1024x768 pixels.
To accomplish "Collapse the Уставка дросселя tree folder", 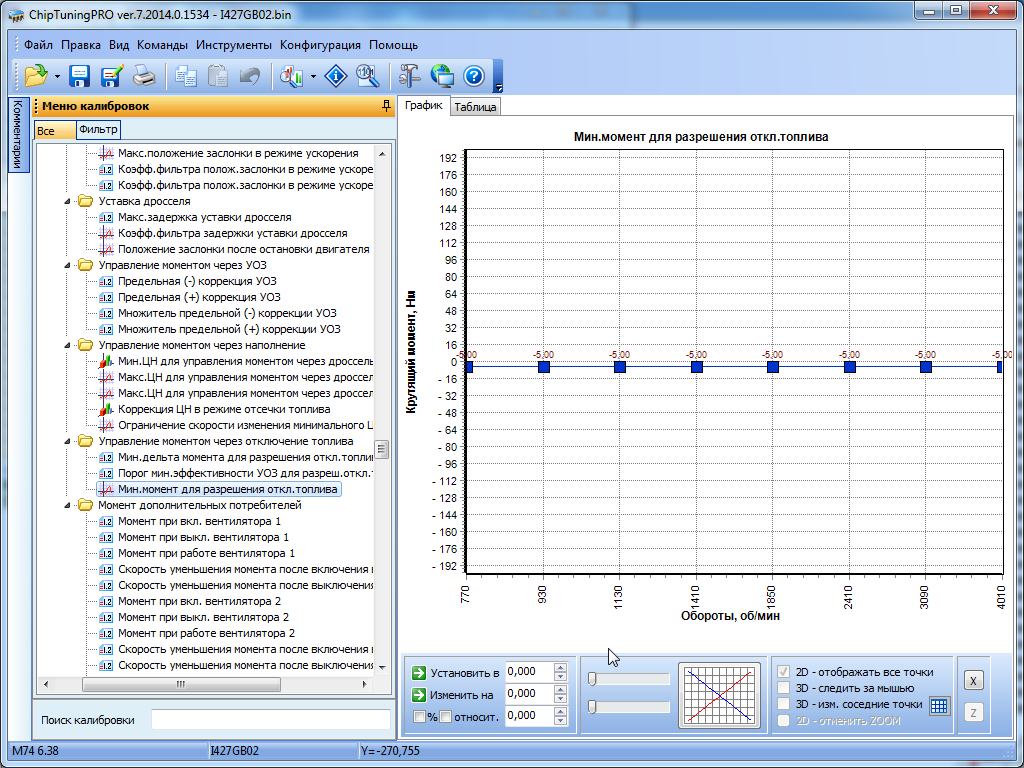I will coord(68,201).
